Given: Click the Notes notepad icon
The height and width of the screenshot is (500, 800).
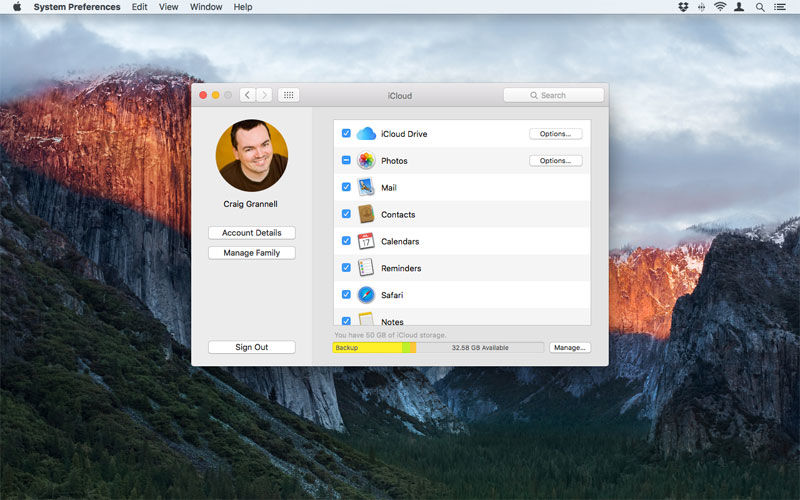Looking at the screenshot, I should tap(366, 319).
